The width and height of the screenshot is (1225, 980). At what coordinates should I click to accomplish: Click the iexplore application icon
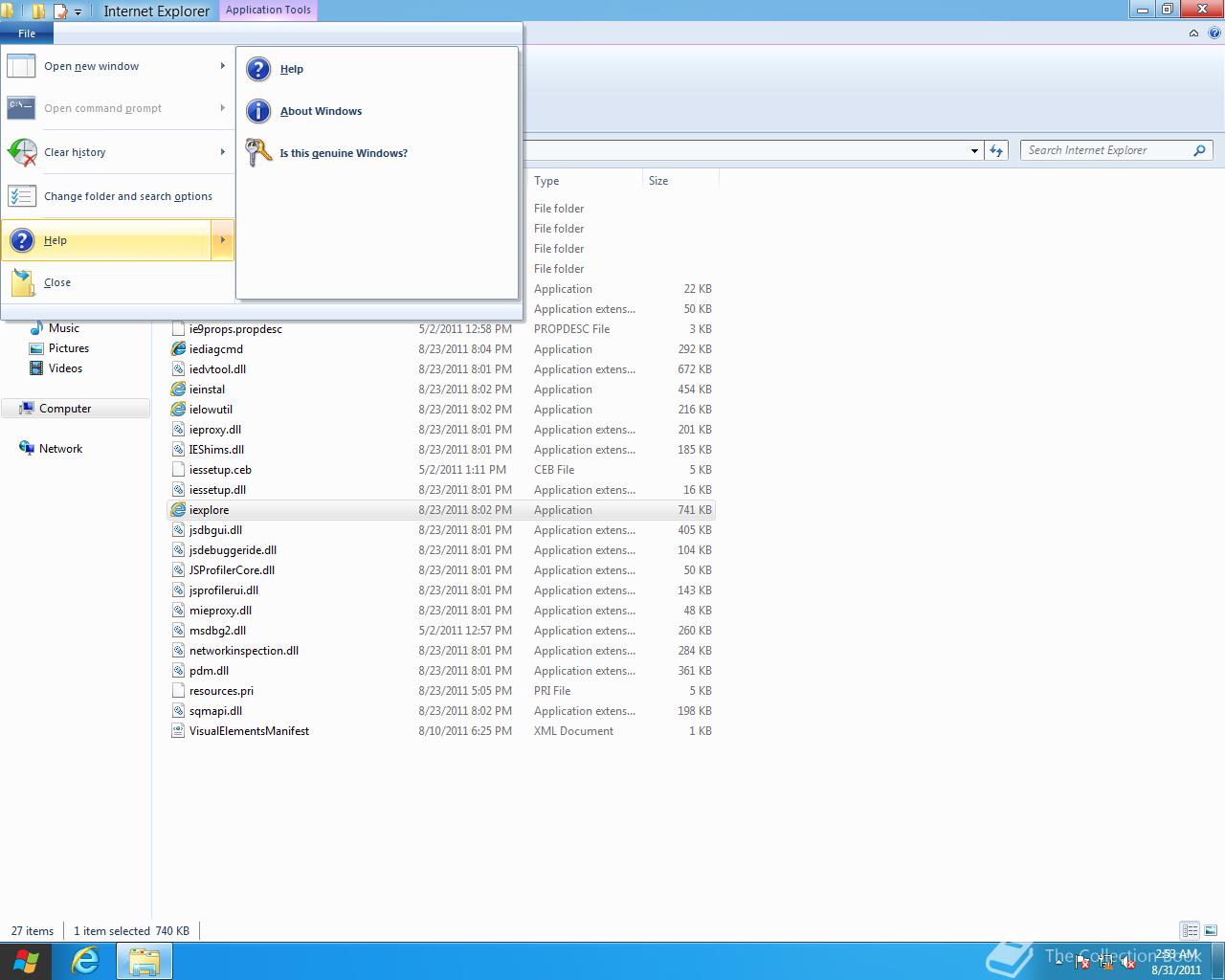tap(178, 510)
